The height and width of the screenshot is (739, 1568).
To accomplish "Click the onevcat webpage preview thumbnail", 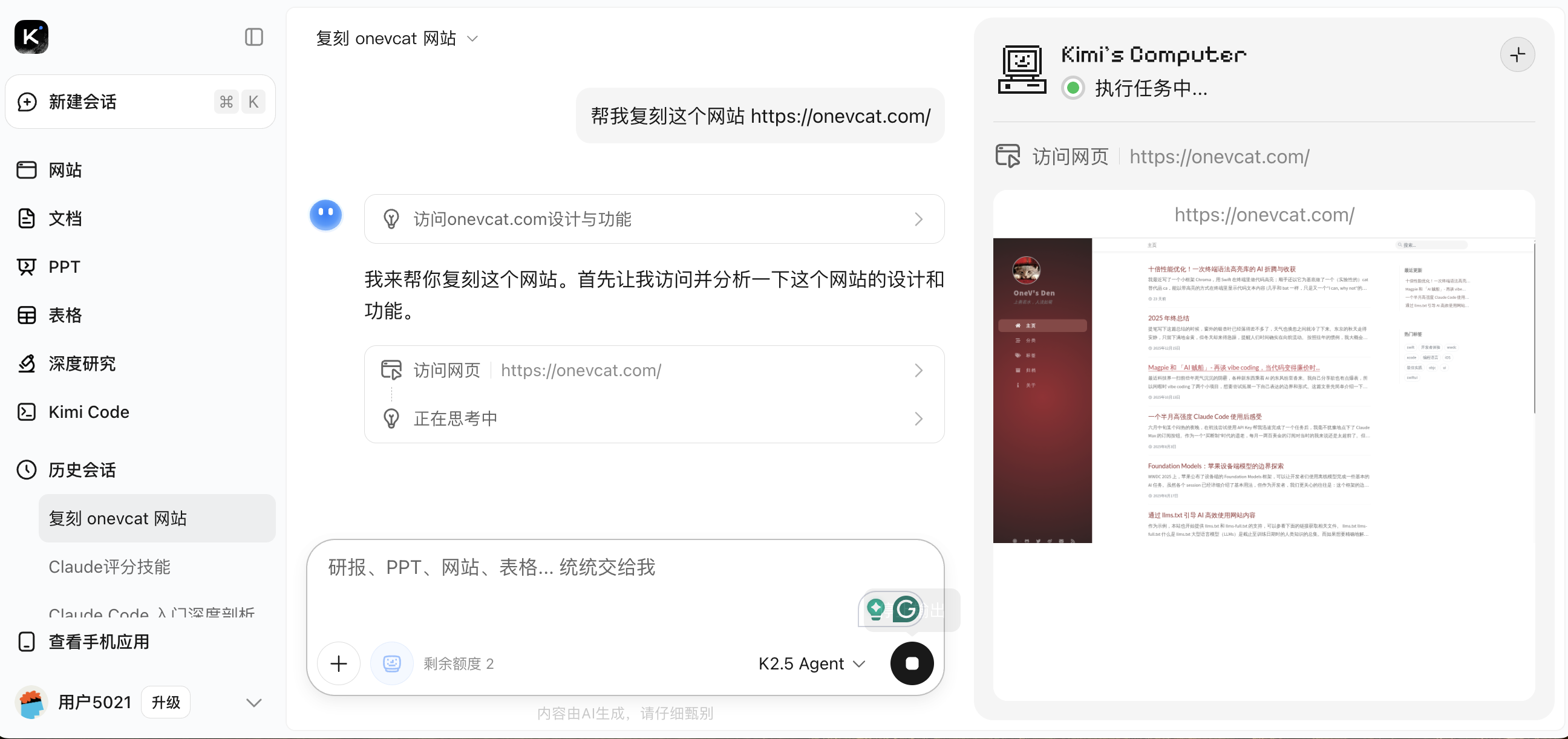I will click(x=1264, y=390).
